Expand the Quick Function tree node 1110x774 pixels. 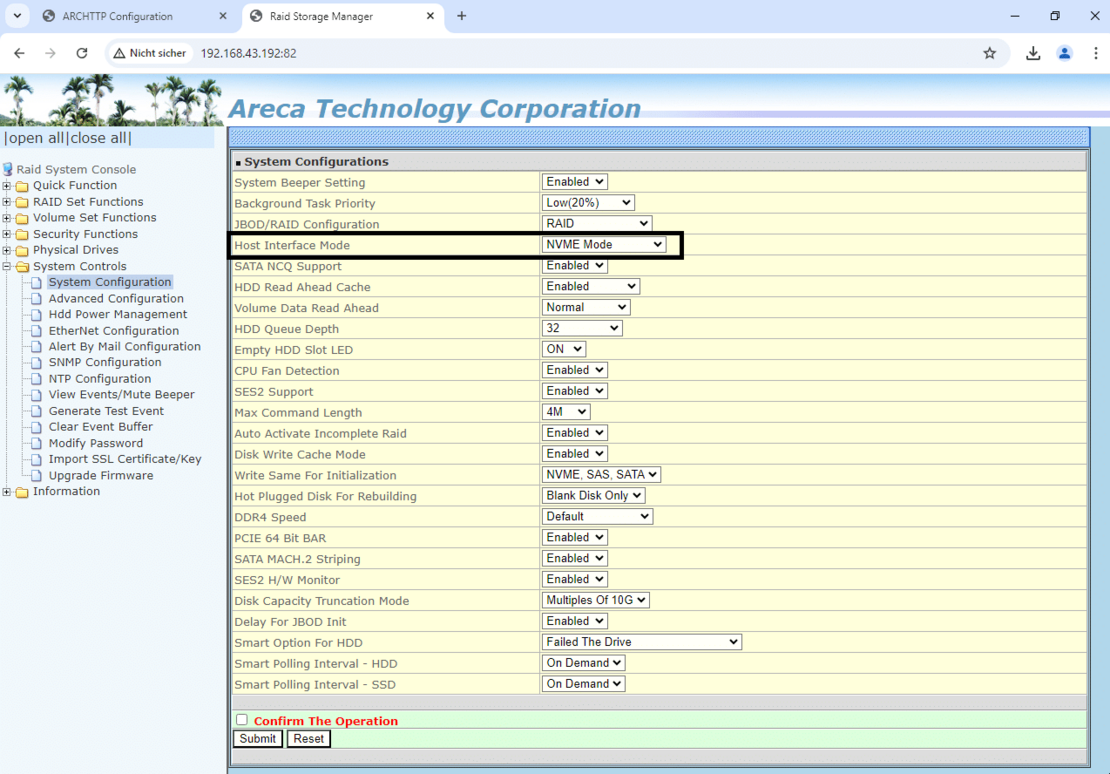pos(7,186)
